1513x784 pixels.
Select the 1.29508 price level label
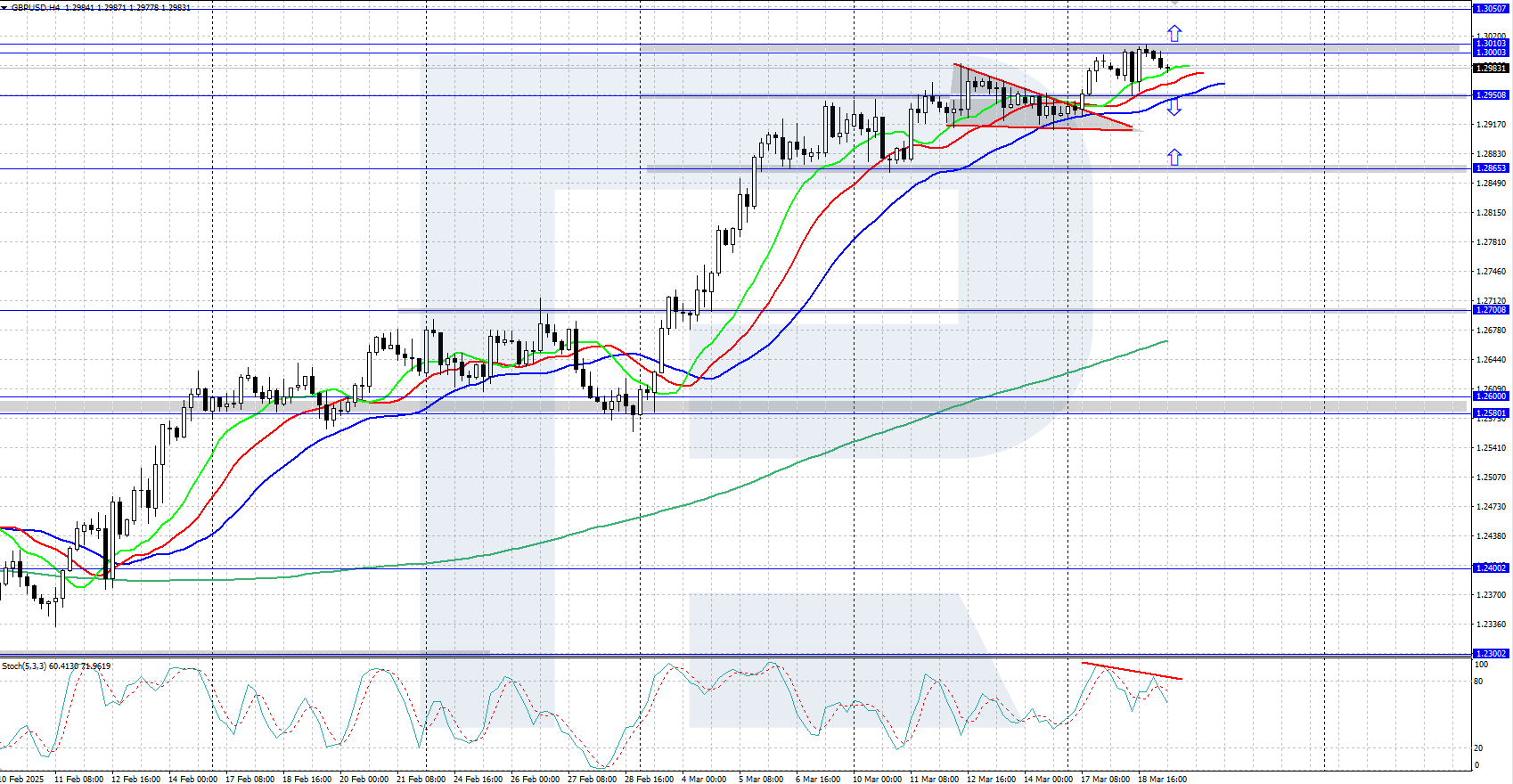[x=1490, y=95]
